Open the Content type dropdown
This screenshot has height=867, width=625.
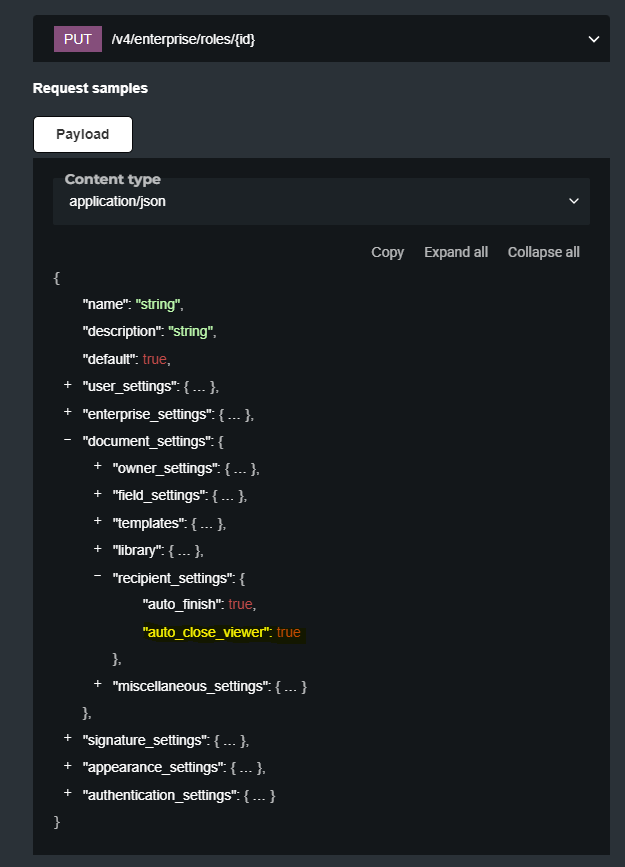321,201
